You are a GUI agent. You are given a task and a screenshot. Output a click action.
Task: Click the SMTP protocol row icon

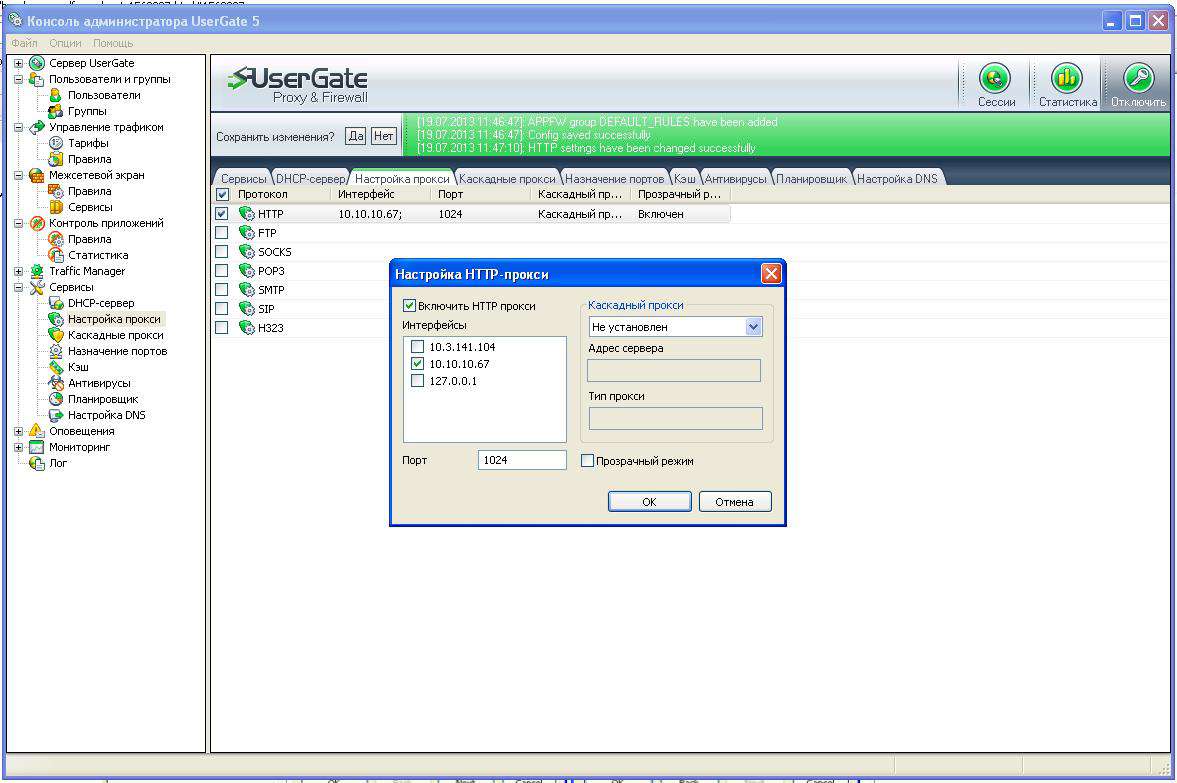246,290
